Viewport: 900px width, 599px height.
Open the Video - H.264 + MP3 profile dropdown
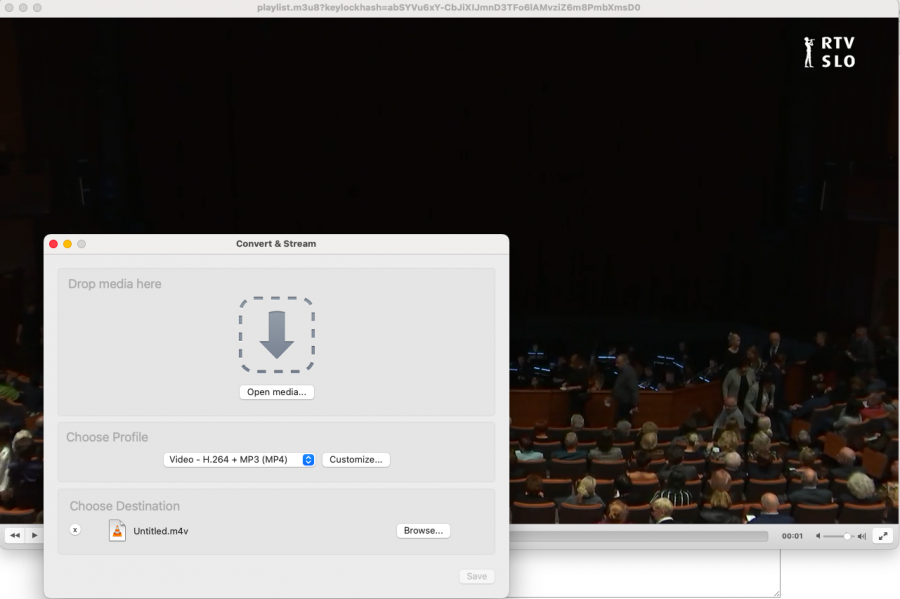239,460
